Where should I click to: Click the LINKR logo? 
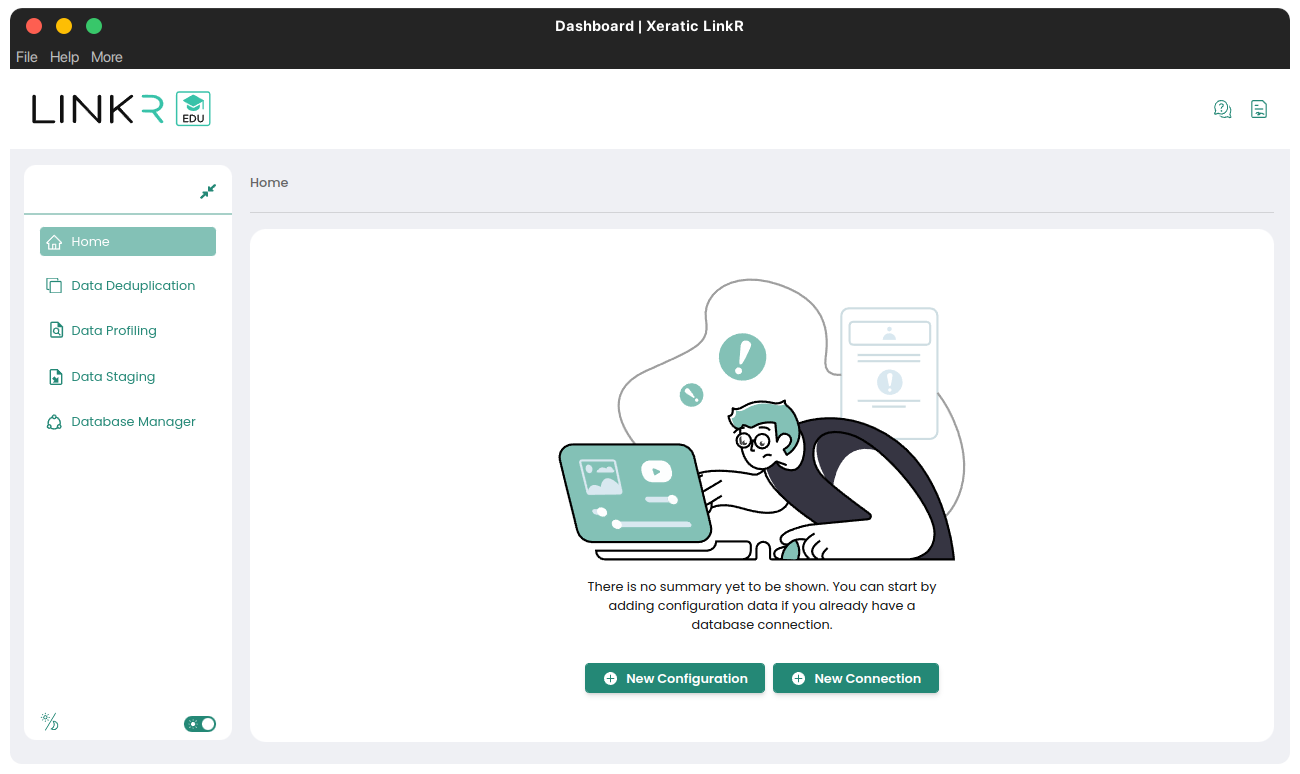pyautogui.click(x=97, y=109)
